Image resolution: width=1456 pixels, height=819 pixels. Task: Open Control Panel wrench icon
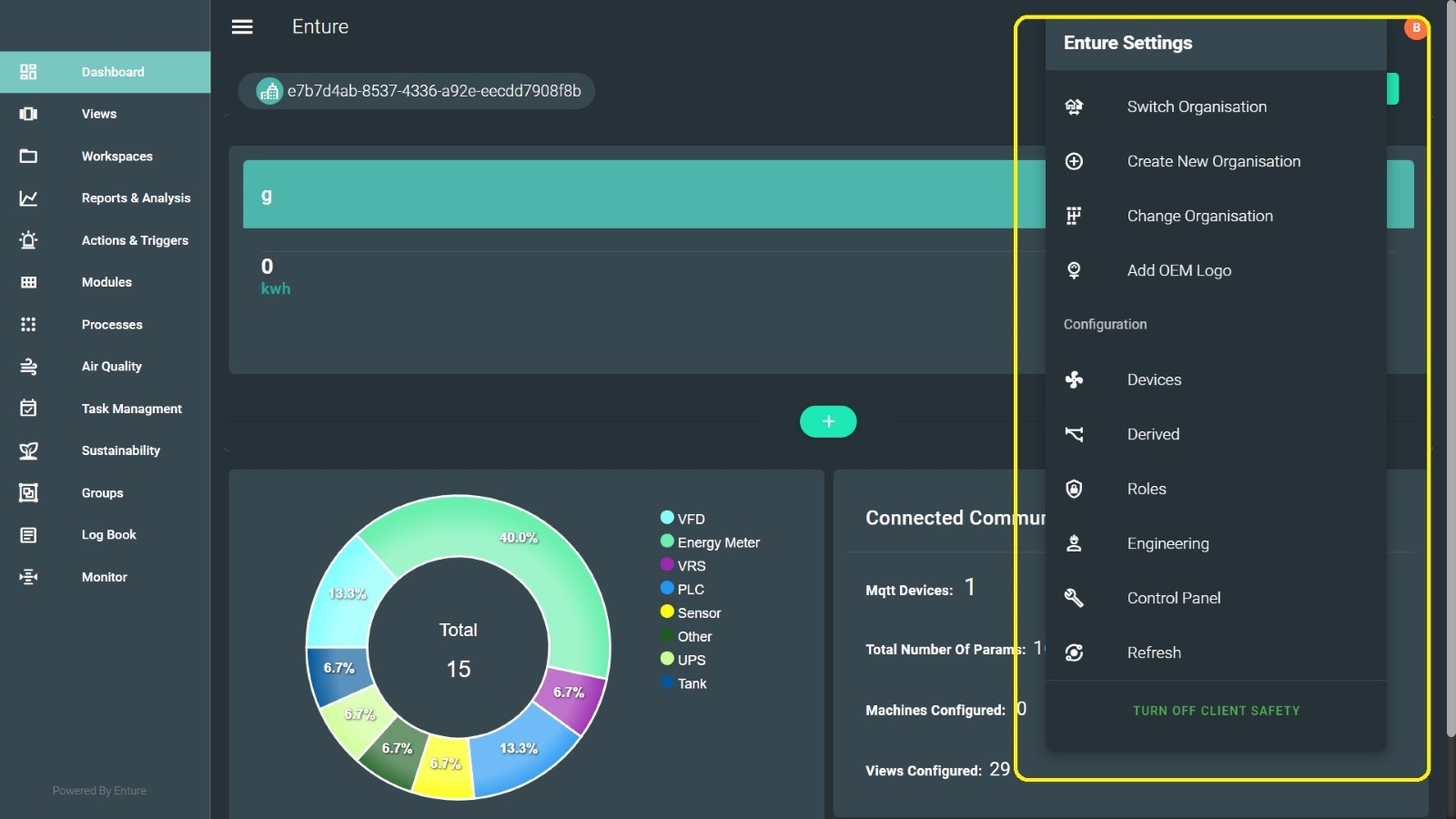1074,598
